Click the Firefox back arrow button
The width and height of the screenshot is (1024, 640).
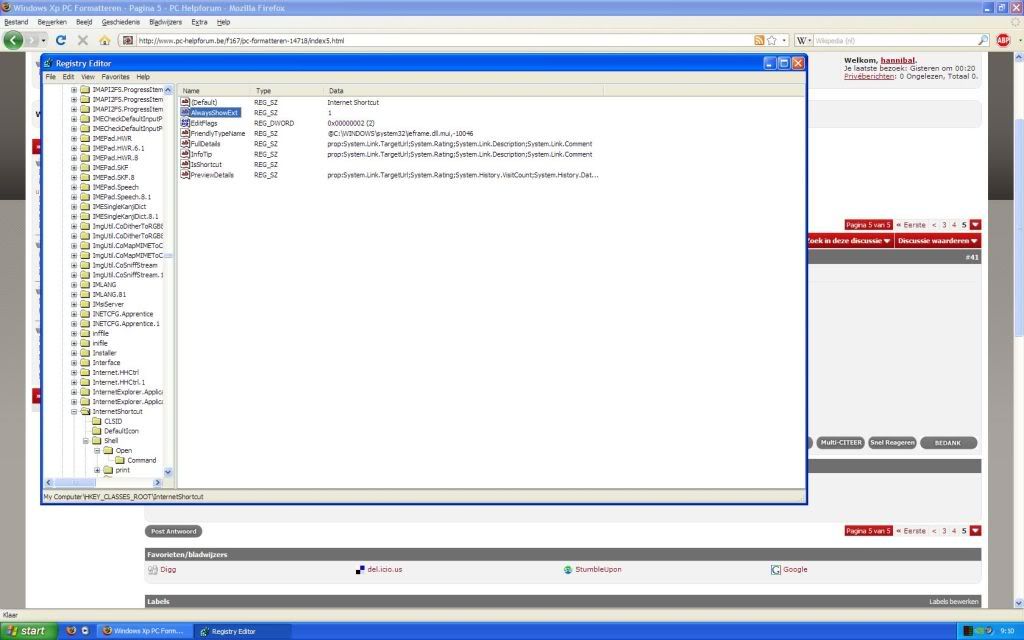(x=14, y=40)
